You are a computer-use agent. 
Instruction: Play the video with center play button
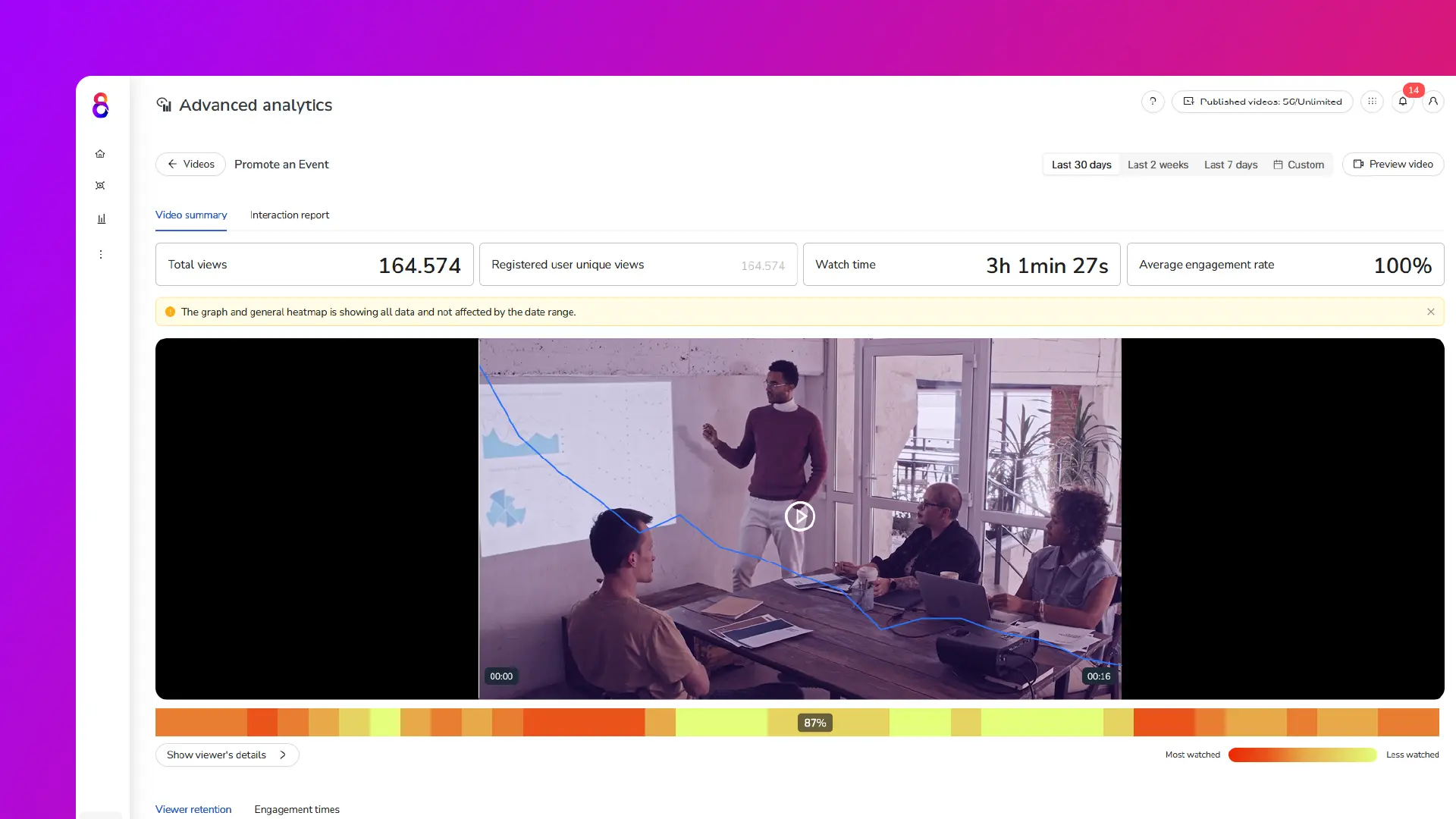point(800,517)
